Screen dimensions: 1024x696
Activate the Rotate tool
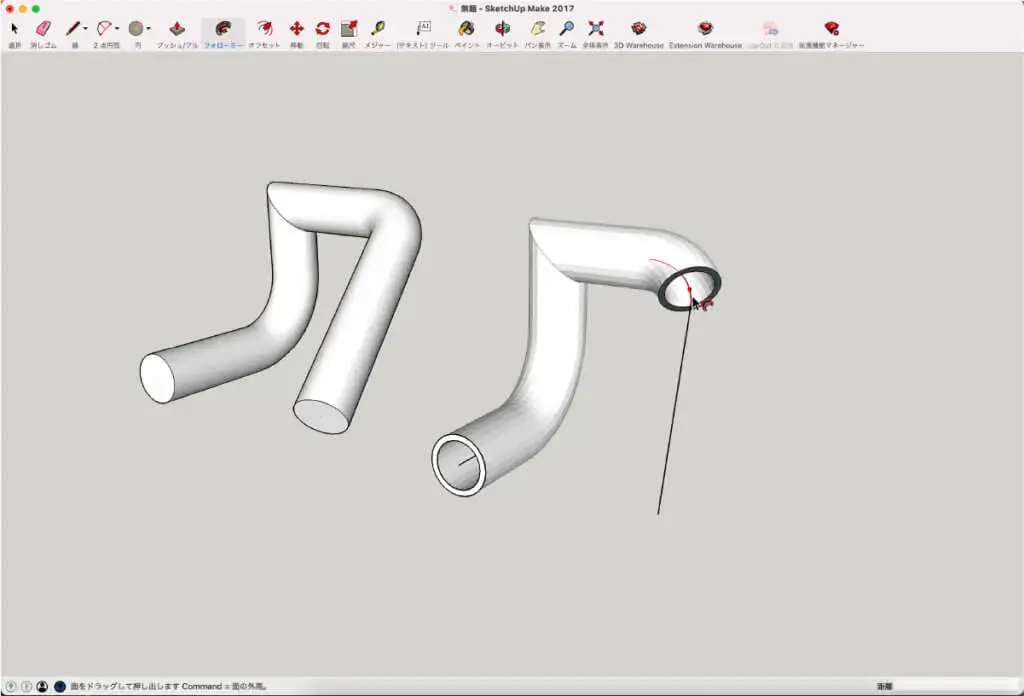[x=322, y=29]
